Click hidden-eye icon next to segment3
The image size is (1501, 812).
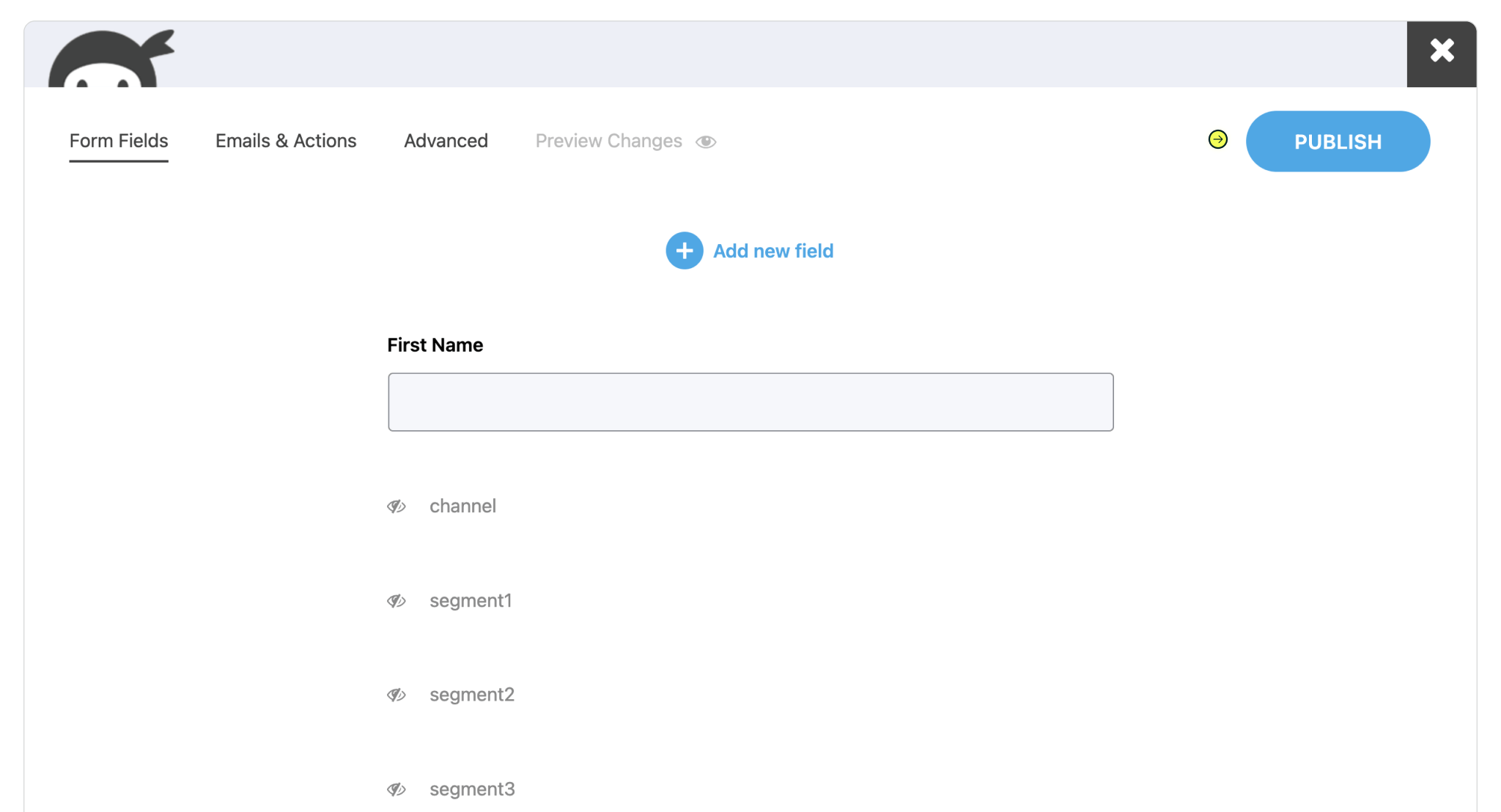(397, 789)
